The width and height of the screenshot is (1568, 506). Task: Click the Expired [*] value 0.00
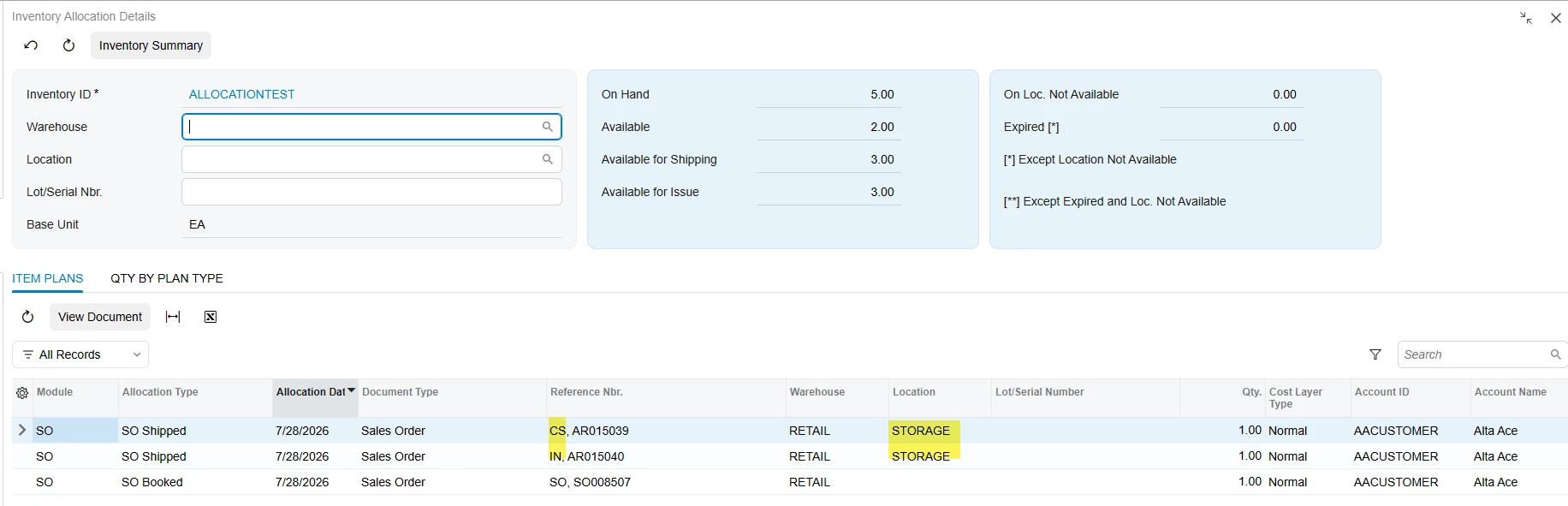coord(1284,127)
